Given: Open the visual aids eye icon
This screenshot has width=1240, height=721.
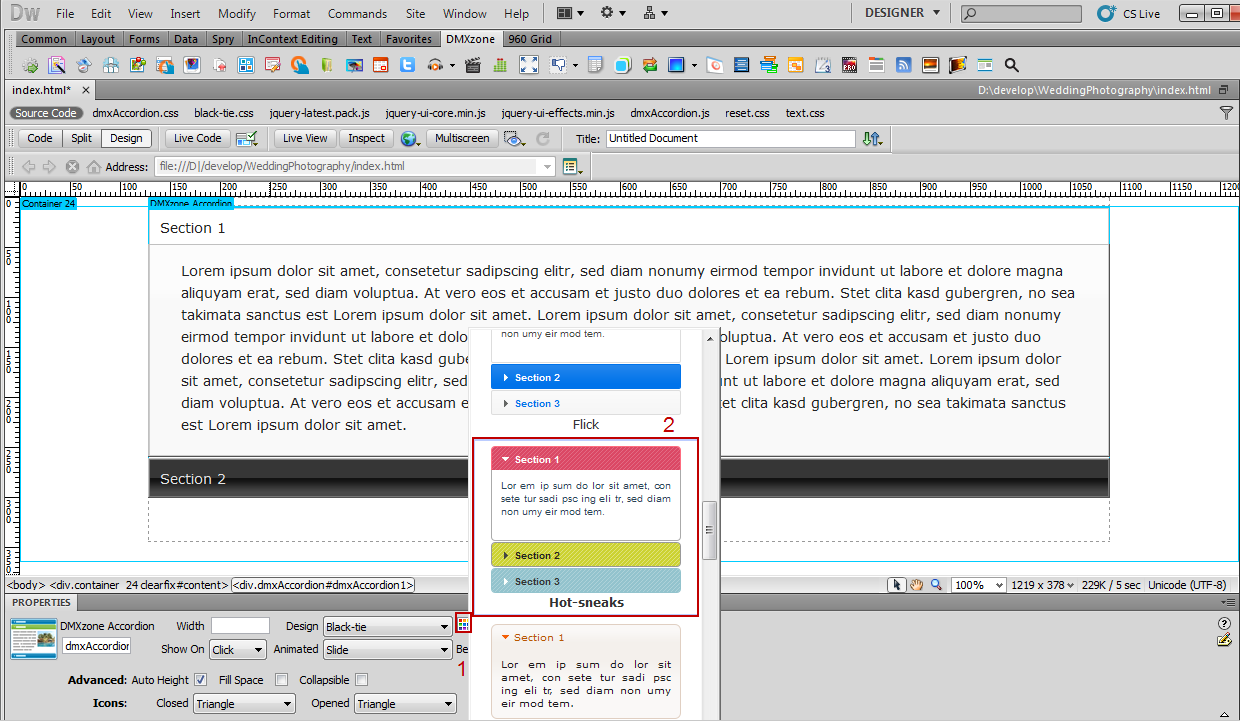Looking at the screenshot, I should point(515,139).
